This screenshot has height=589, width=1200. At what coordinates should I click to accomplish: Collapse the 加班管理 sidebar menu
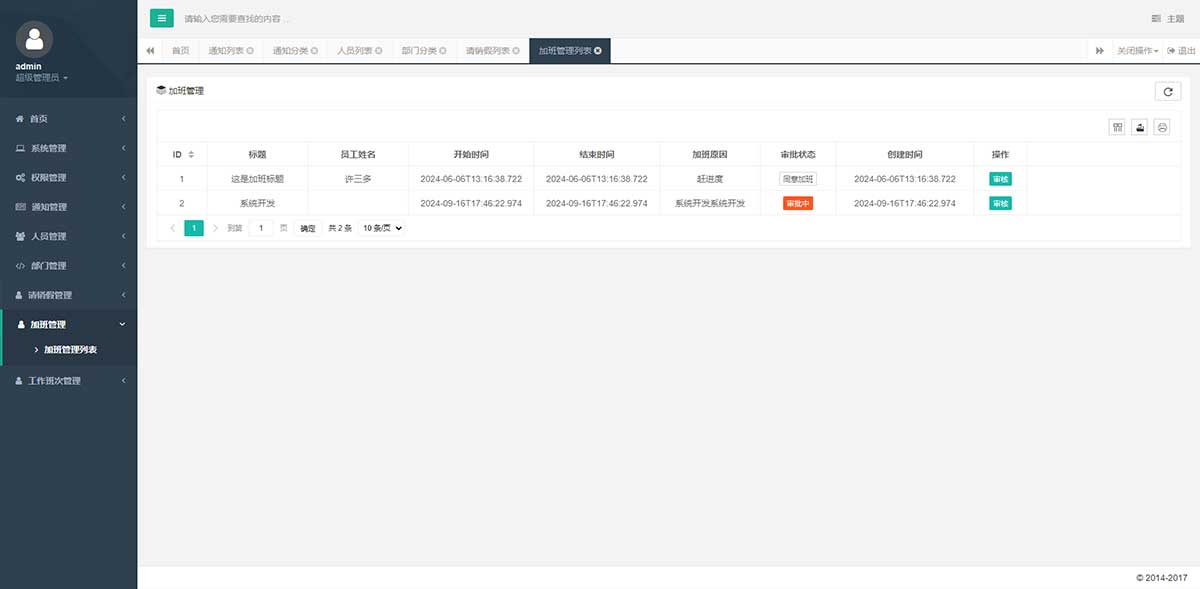tap(68, 324)
